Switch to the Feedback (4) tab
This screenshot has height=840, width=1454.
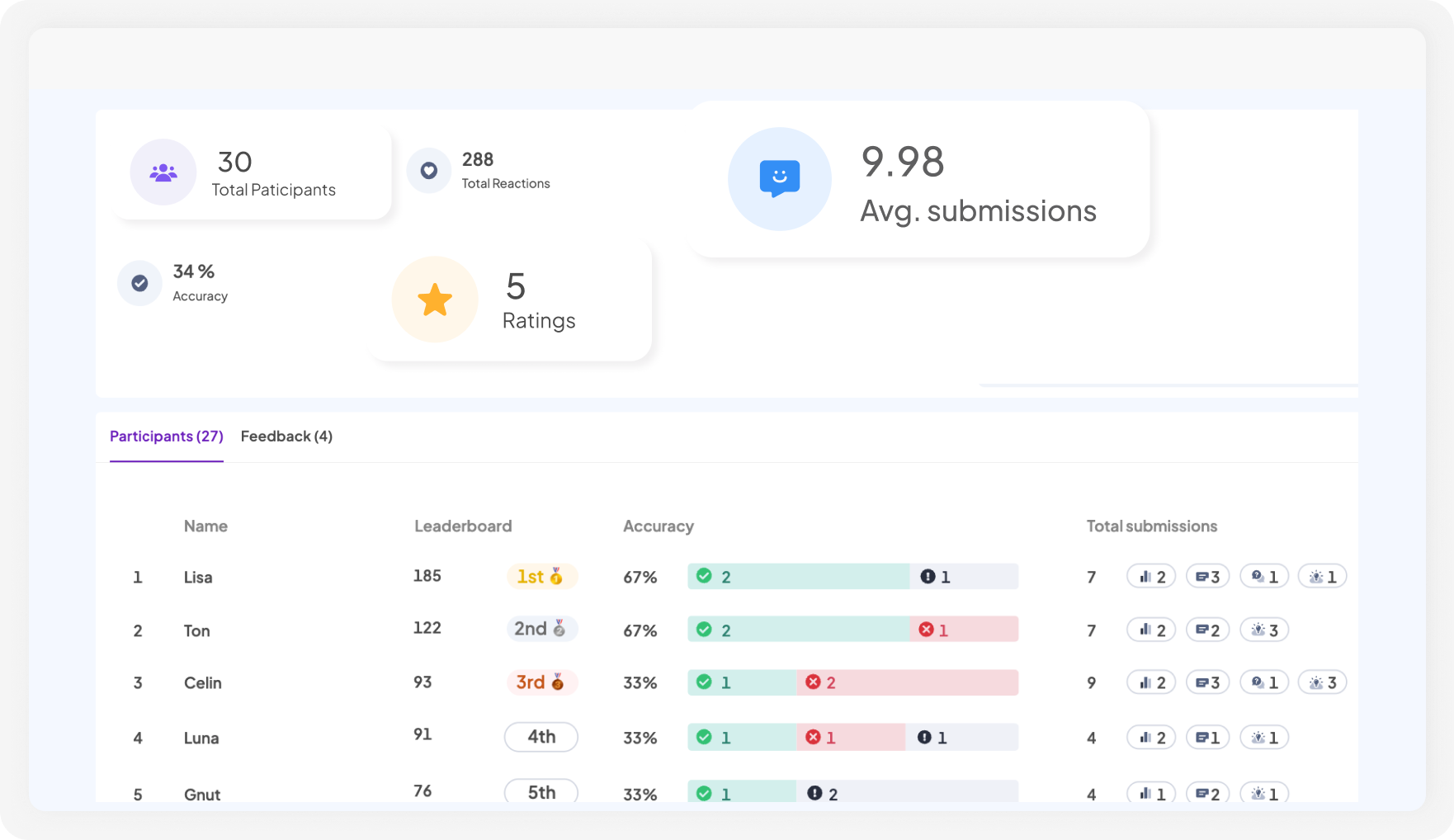pyautogui.click(x=286, y=436)
